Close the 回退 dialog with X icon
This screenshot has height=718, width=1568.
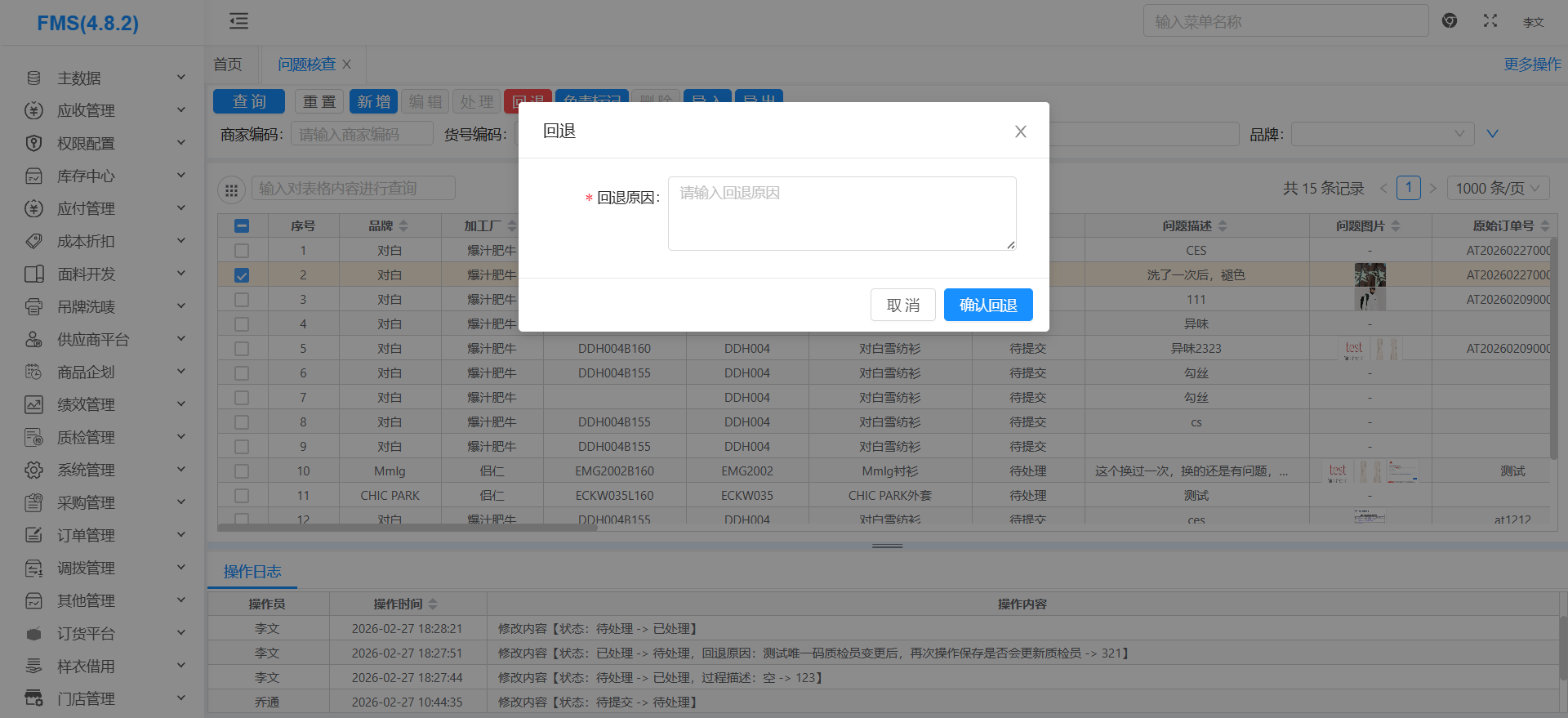[1020, 132]
